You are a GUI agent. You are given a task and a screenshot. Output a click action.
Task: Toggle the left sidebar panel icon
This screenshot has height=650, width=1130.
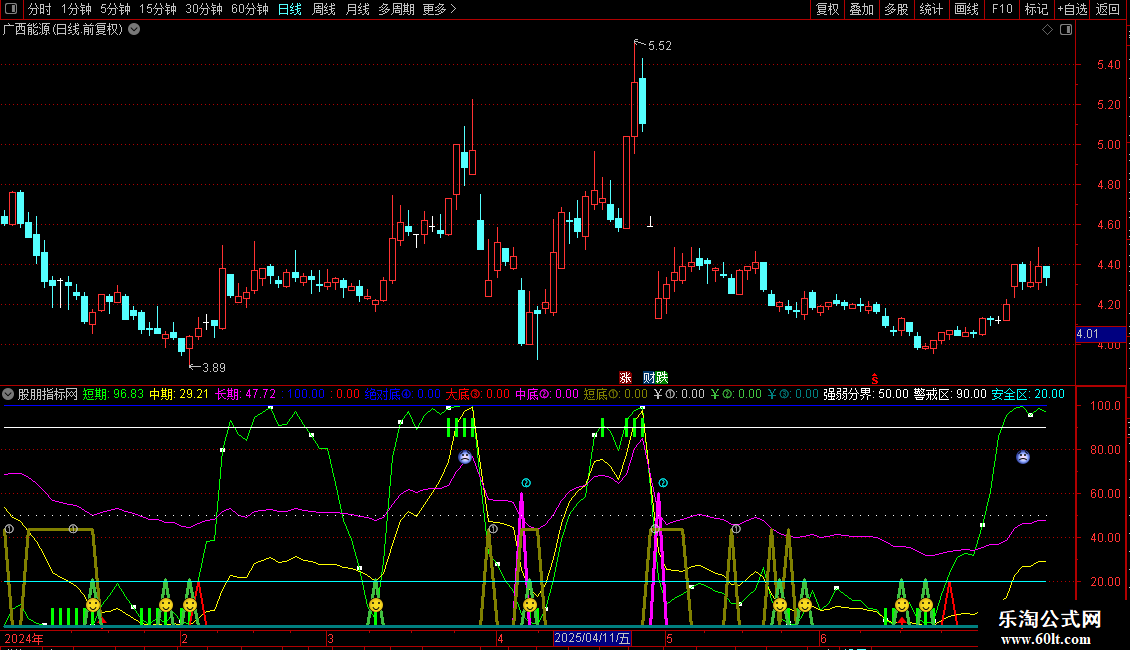10,10
